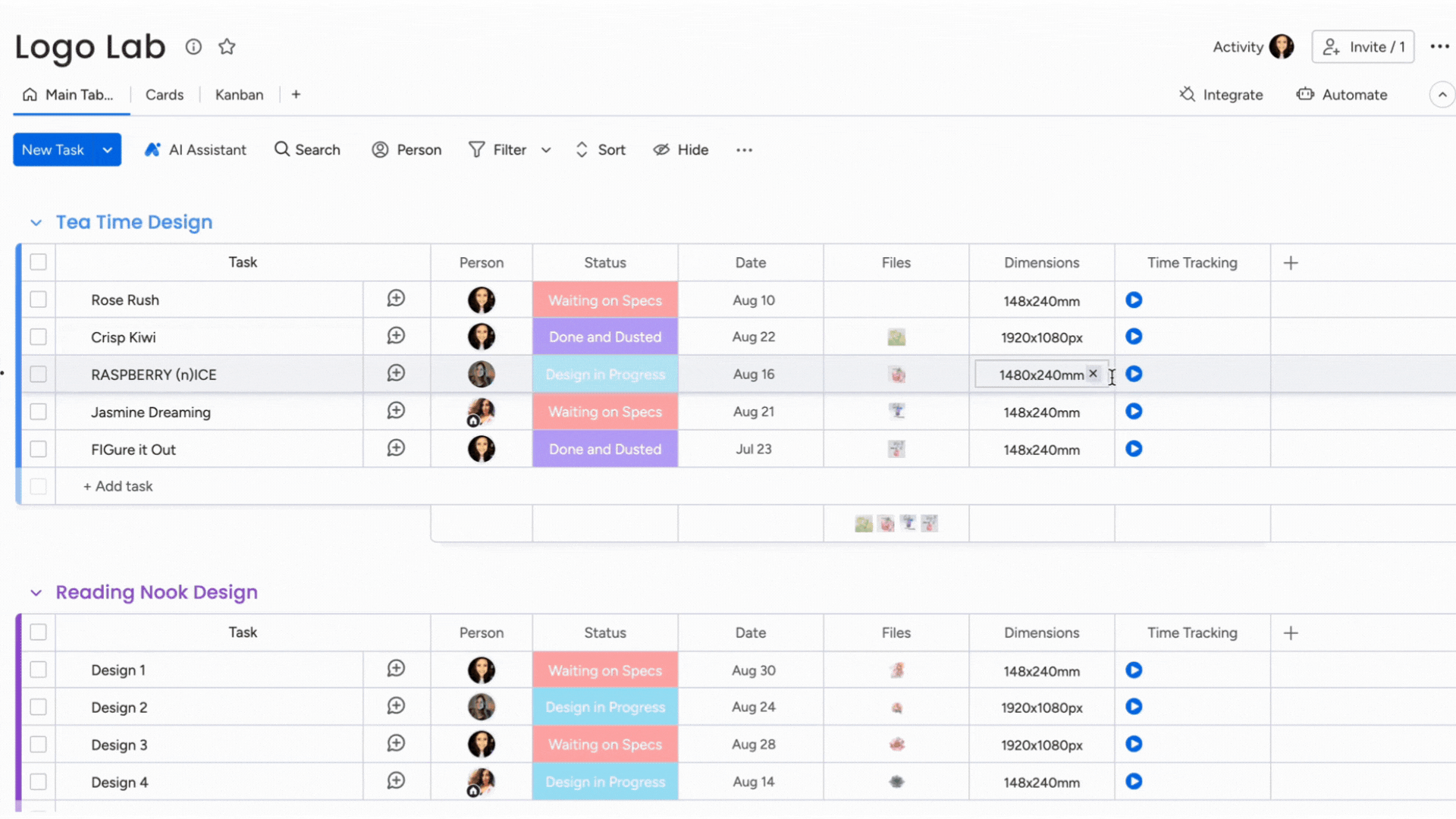Toggle checkbox for Rose Rush task

point(38,299)
